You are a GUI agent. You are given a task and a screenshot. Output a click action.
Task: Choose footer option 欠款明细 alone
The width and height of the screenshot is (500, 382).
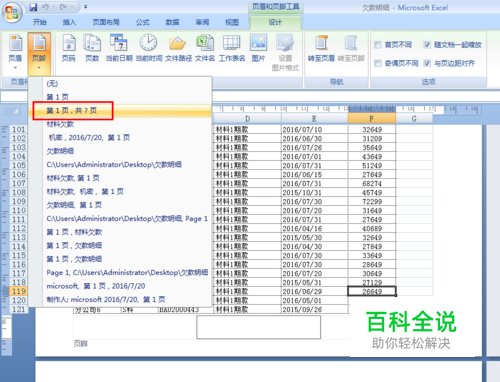120,151
